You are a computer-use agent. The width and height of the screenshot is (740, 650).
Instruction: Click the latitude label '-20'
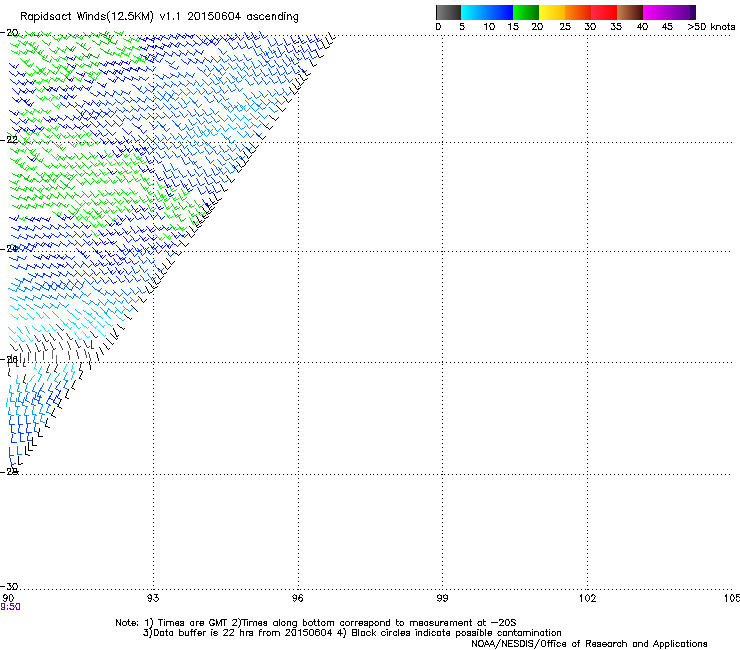click(9, 33)
